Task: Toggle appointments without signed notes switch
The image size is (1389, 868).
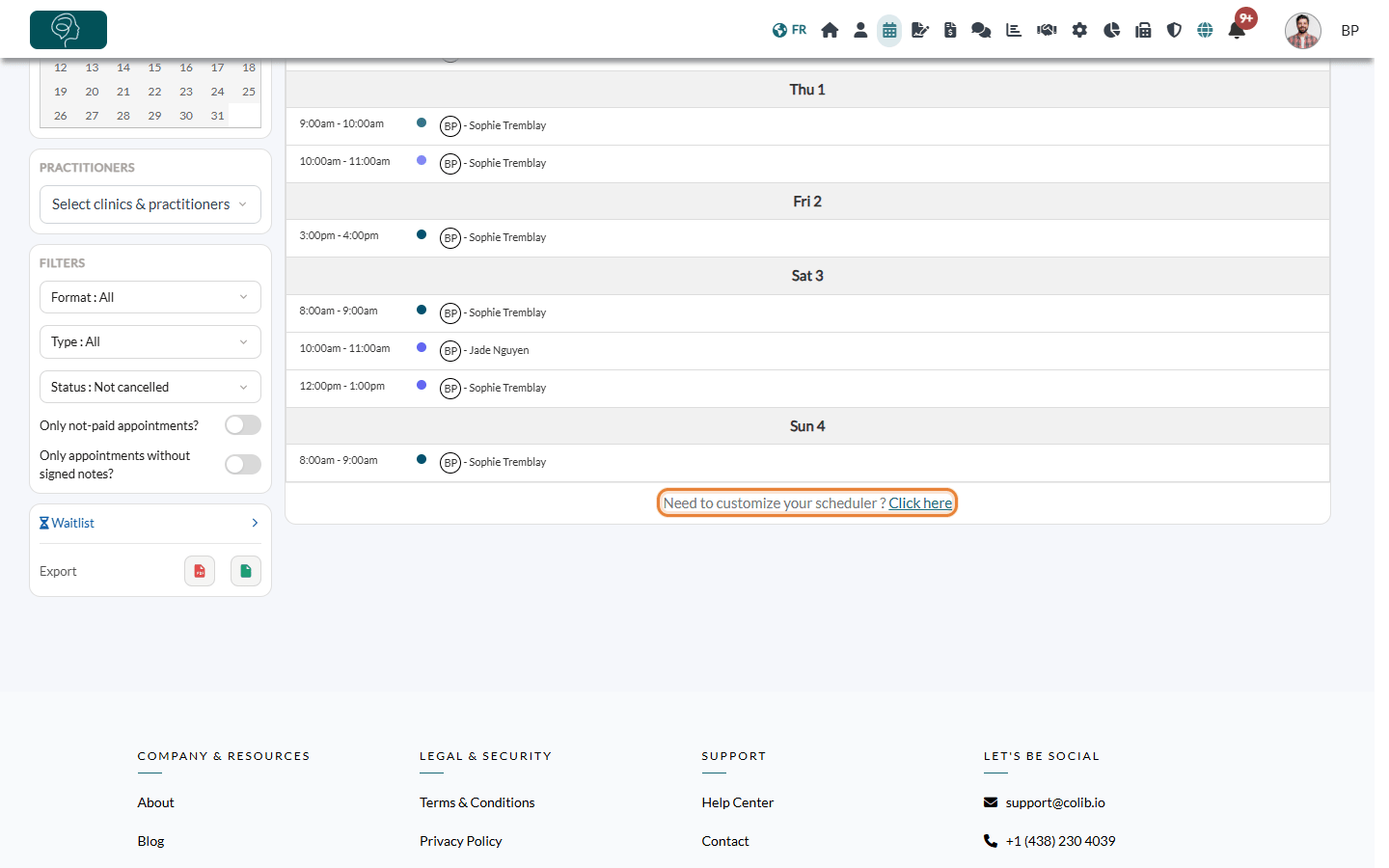Action: 243,465
